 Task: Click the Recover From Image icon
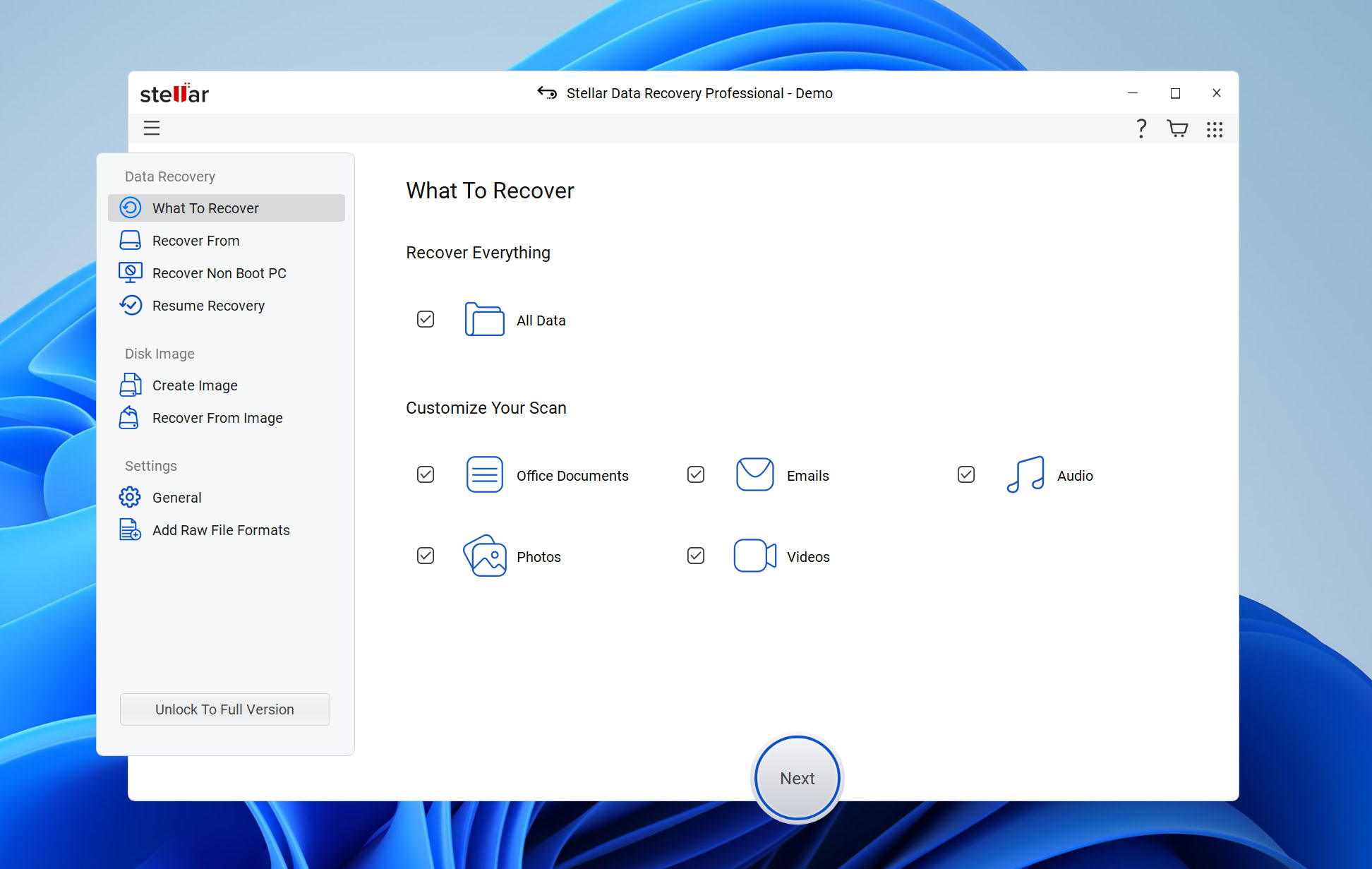click(x=129, y=417)
